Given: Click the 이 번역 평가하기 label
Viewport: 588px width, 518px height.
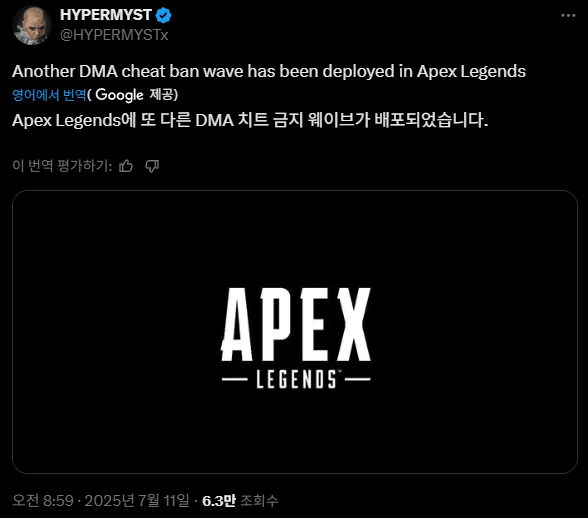Looking at the screenshot, I should tap(62, 165).
